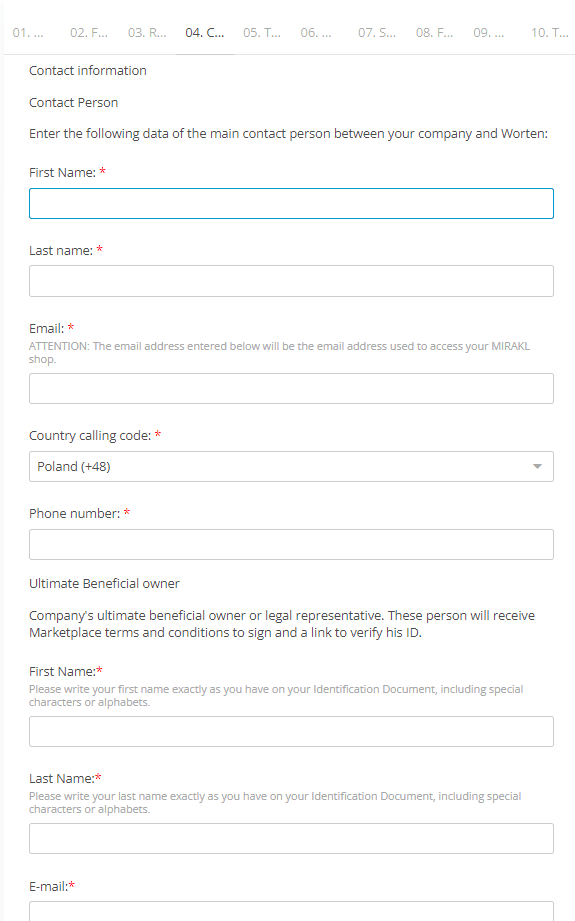This screenshot has width=575, height=921.
Task: Open tab 03. R...
Action: pos(147,33)
